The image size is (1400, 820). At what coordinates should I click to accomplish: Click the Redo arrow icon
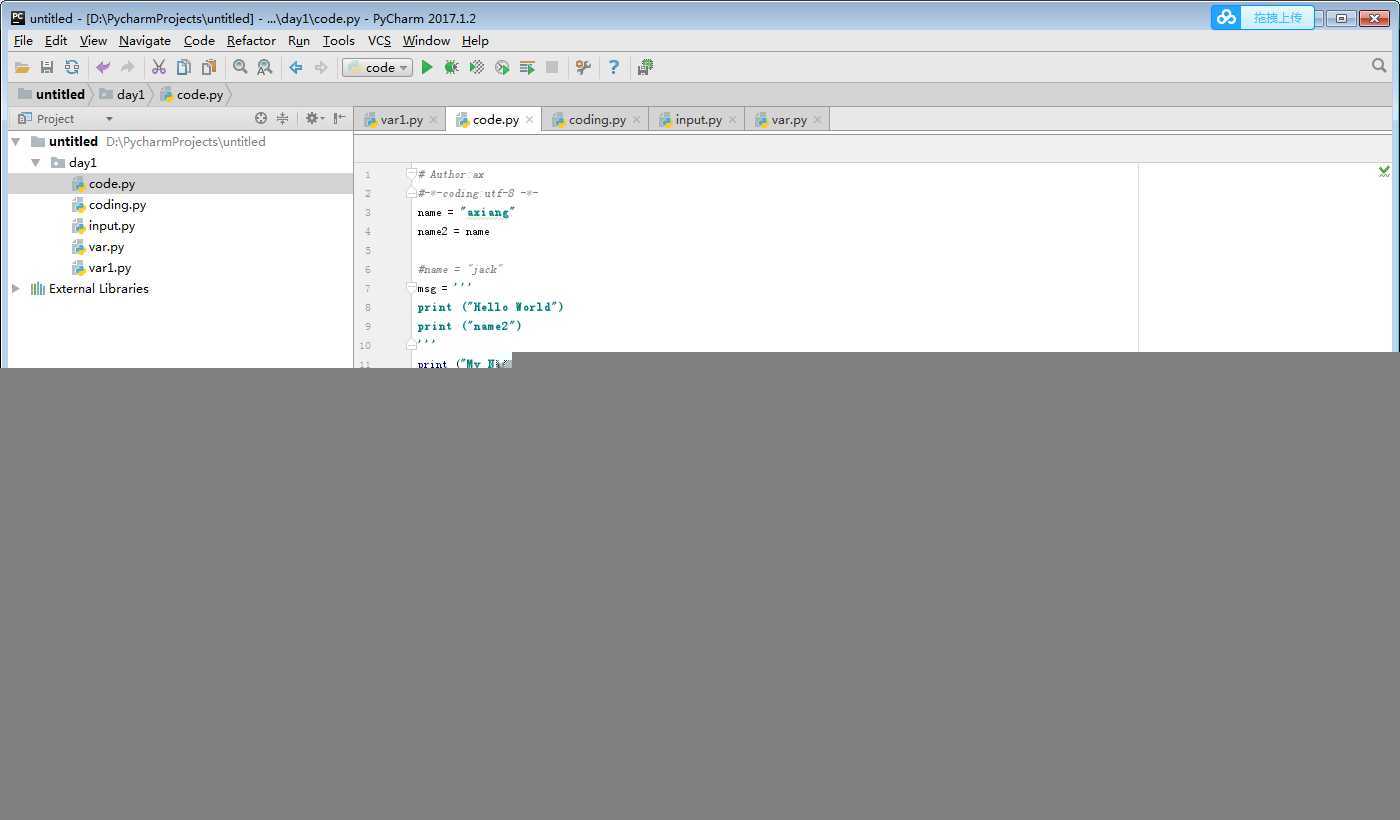[x=127, y=67]
